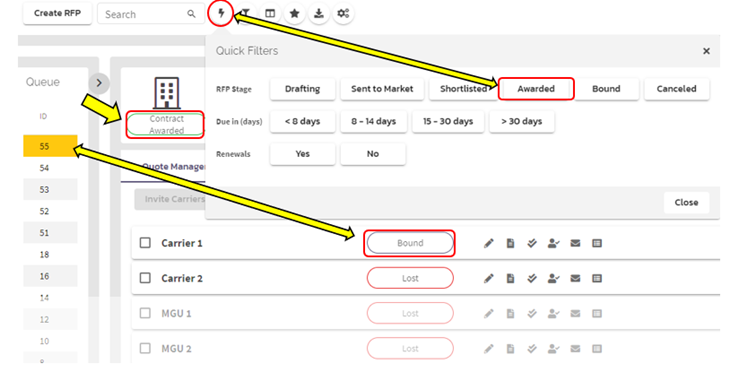Click the Invite Carriers button
The width and height of the screenshot is (739, 381).
click(171, 199)
